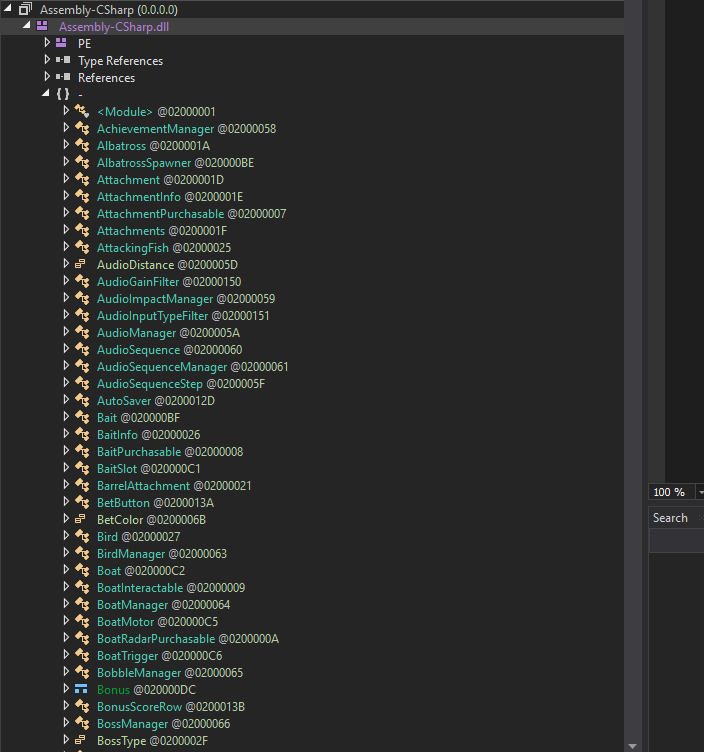Click the Assembly-CSharp assembly icon
The height and width of the screenshot is (752, 704).
[x=25, y=9]
